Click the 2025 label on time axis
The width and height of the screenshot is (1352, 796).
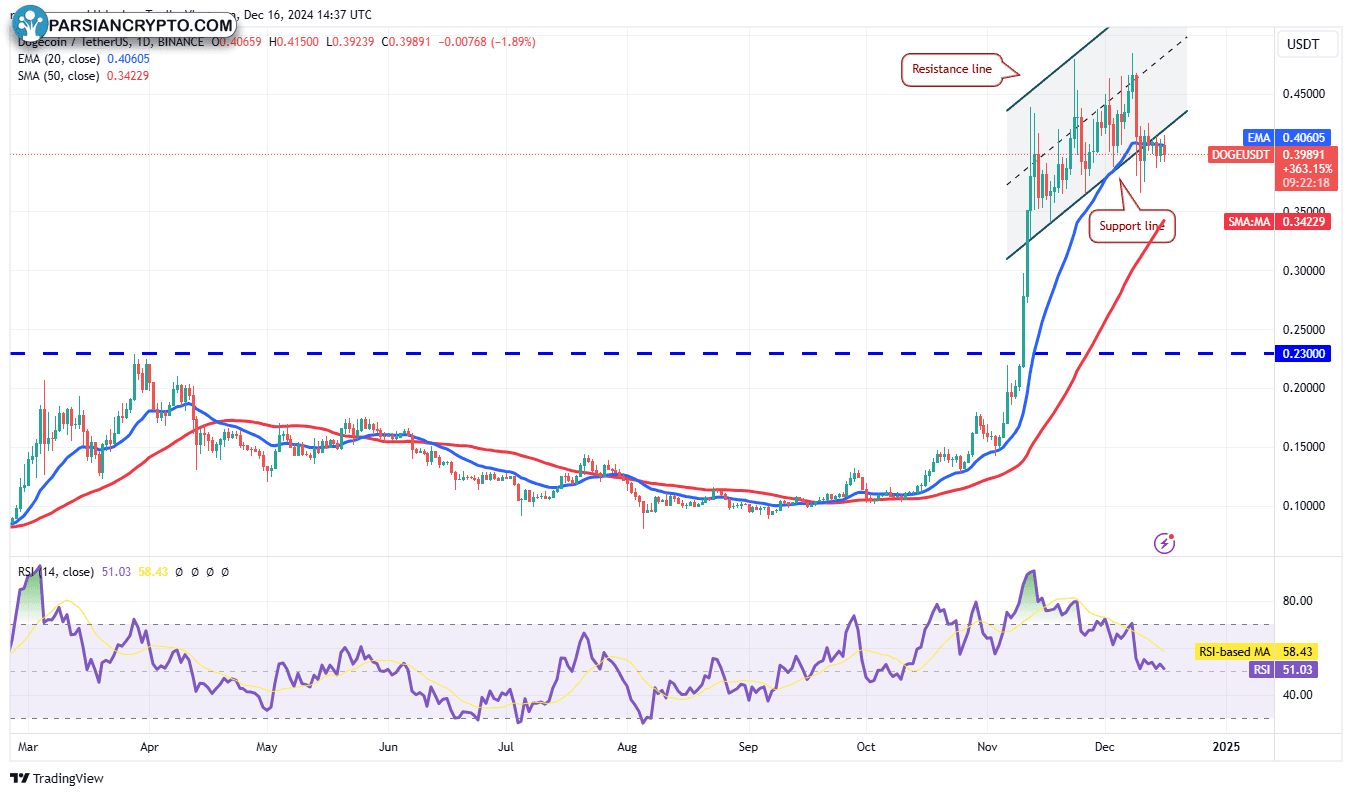click(x=1226, y=747)
